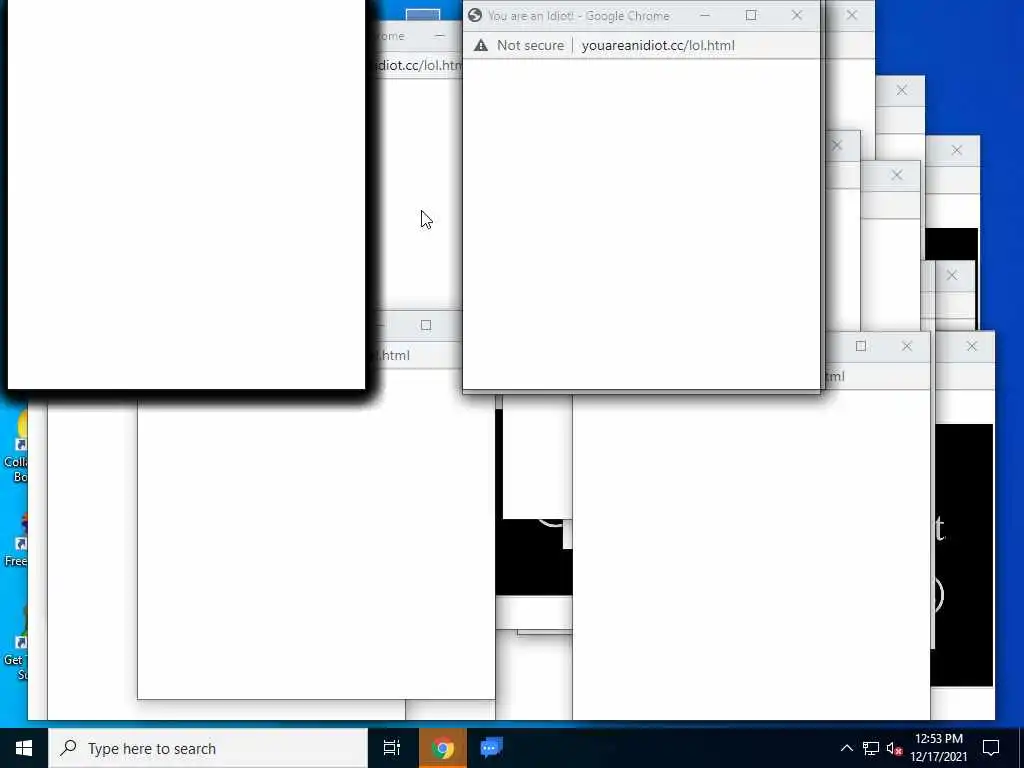Open the Action Center notification icon
The width and height of the screenshot is (1024, 768).
click(991, 748)
